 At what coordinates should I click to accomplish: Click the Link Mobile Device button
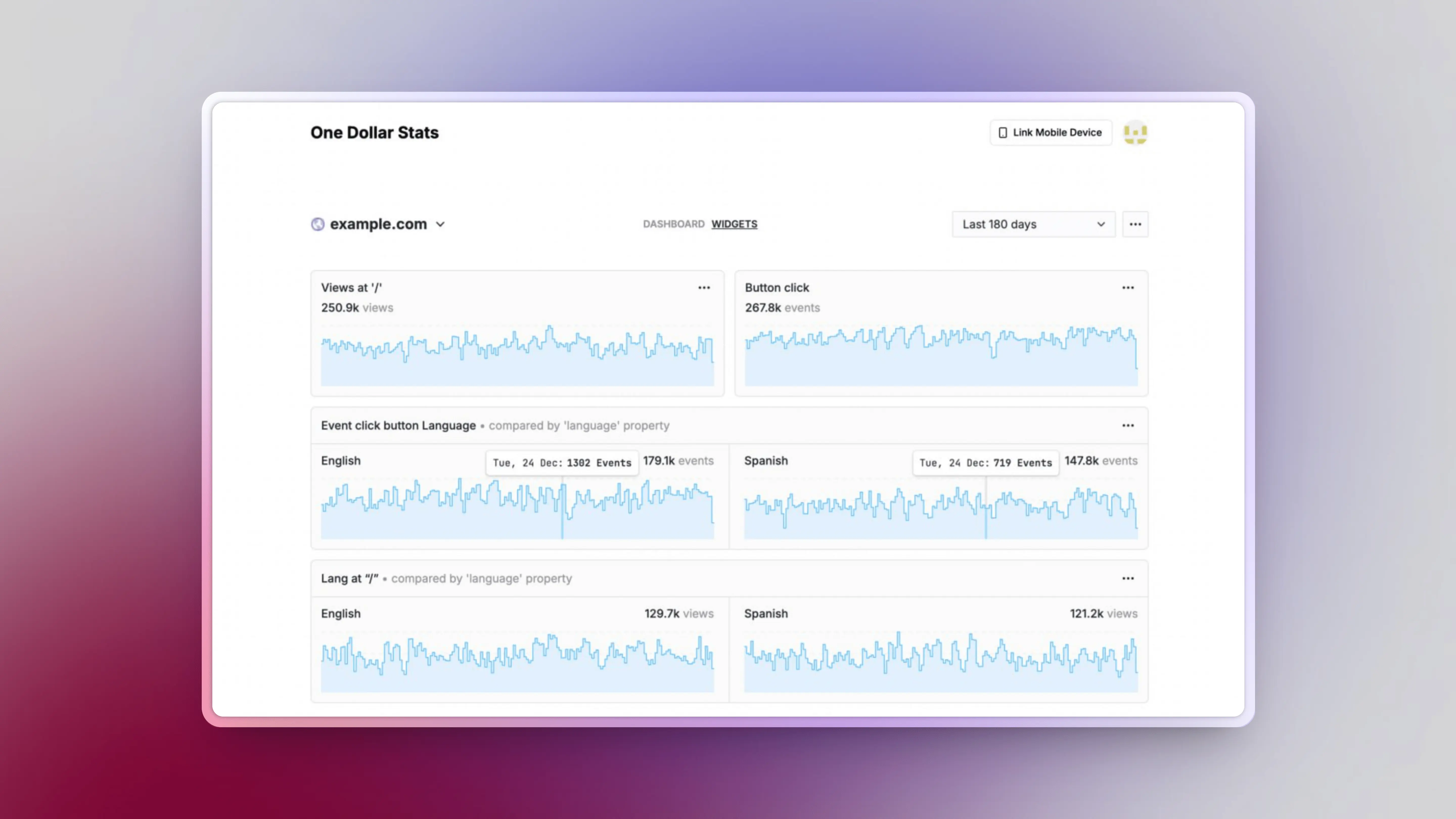tap(1051, 132)
